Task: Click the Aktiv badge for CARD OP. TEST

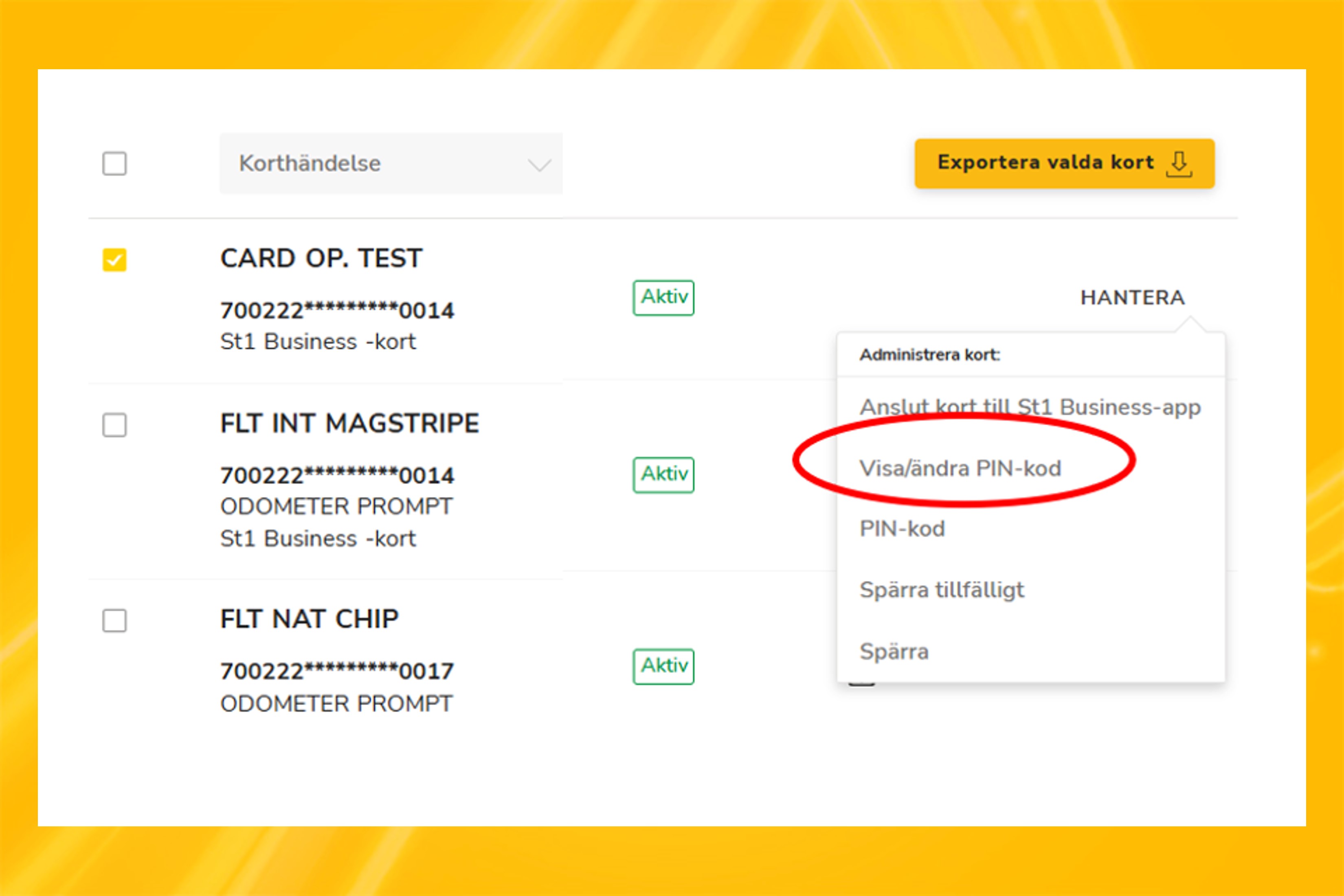Action: [x=663, y=298]
